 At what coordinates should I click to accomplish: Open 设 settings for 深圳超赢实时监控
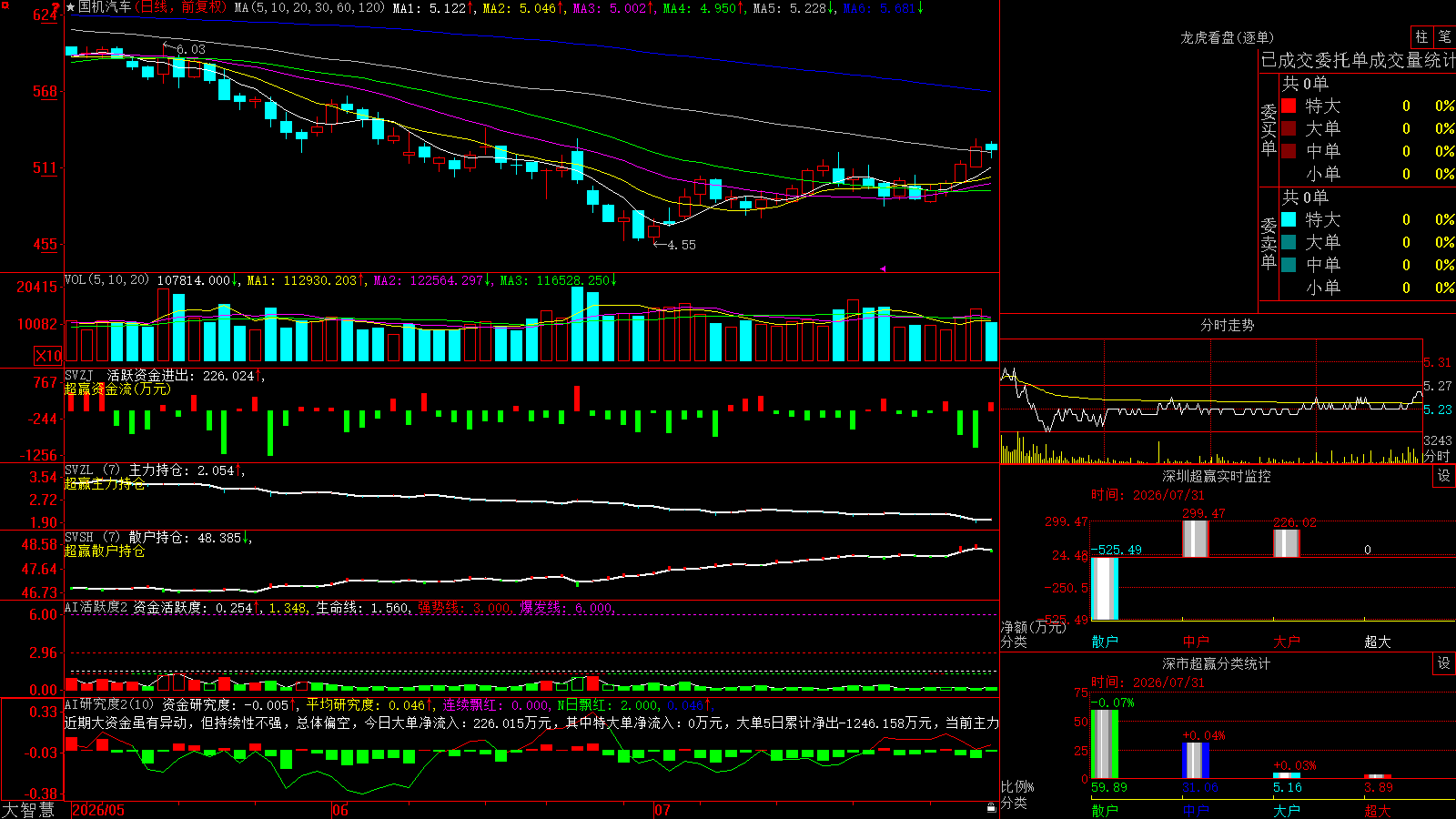click(x=1444, y=476)
